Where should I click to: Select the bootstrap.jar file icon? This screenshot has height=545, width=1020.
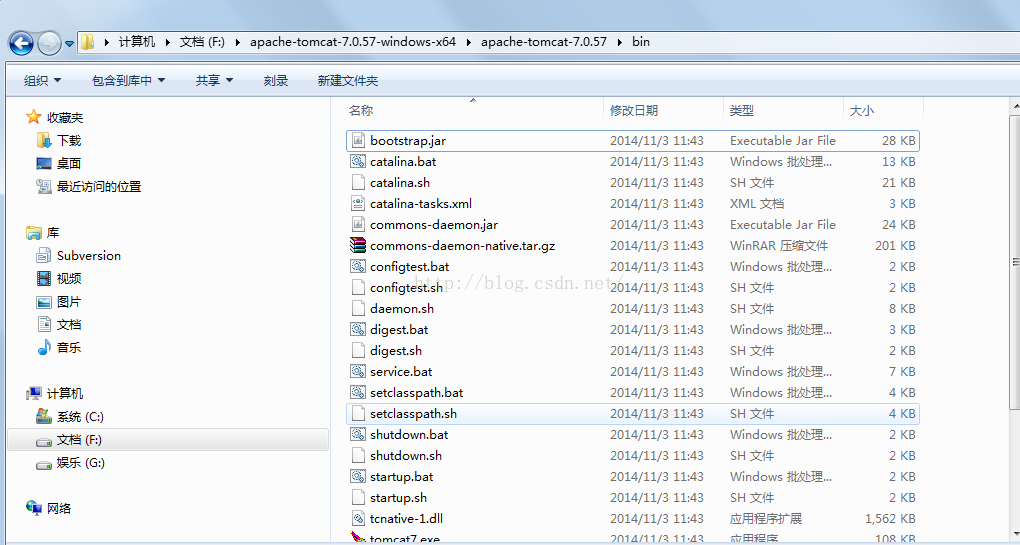click(358, 140)
